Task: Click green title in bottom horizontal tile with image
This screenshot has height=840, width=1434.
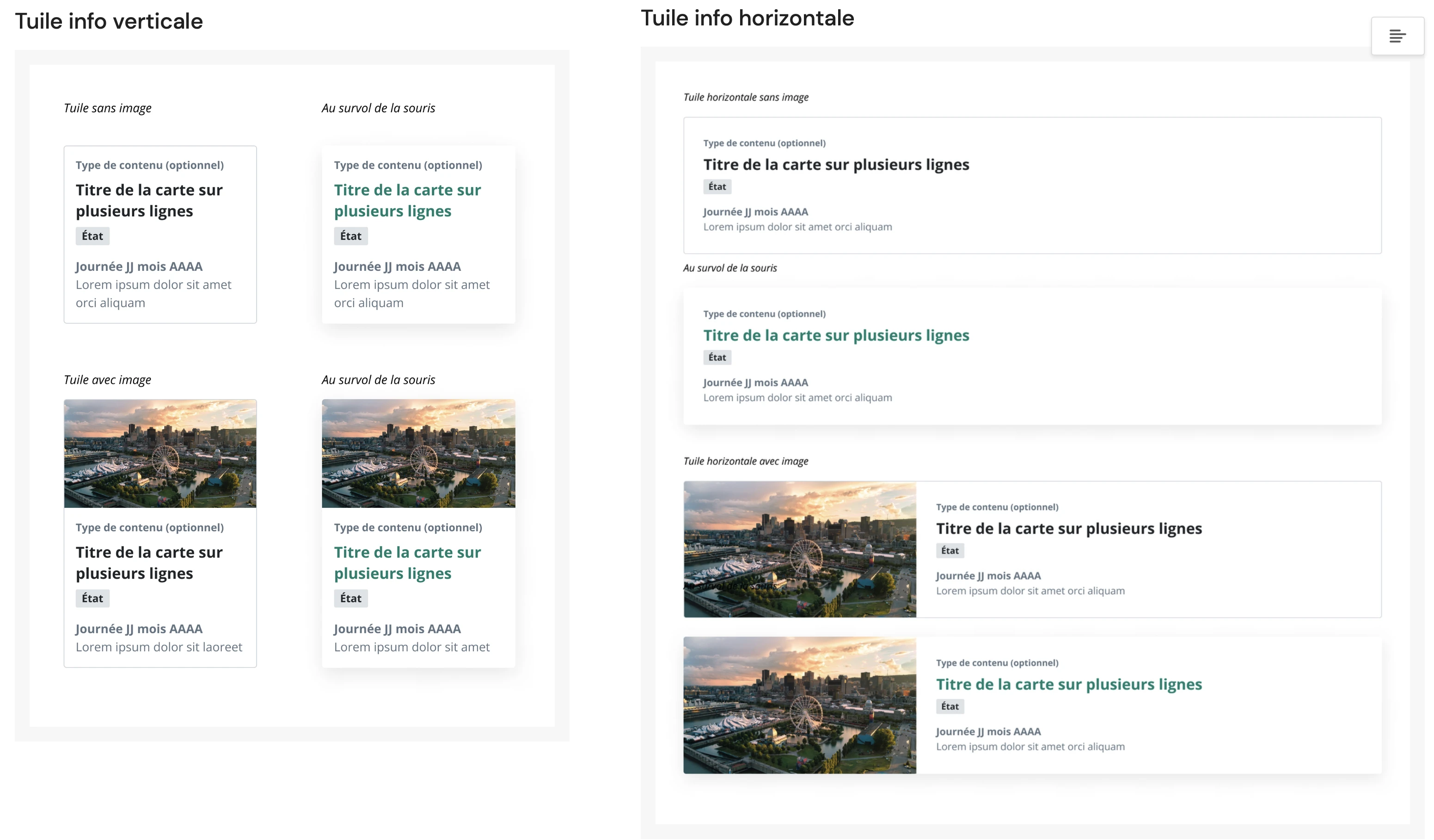Action: pos(1069,684)
